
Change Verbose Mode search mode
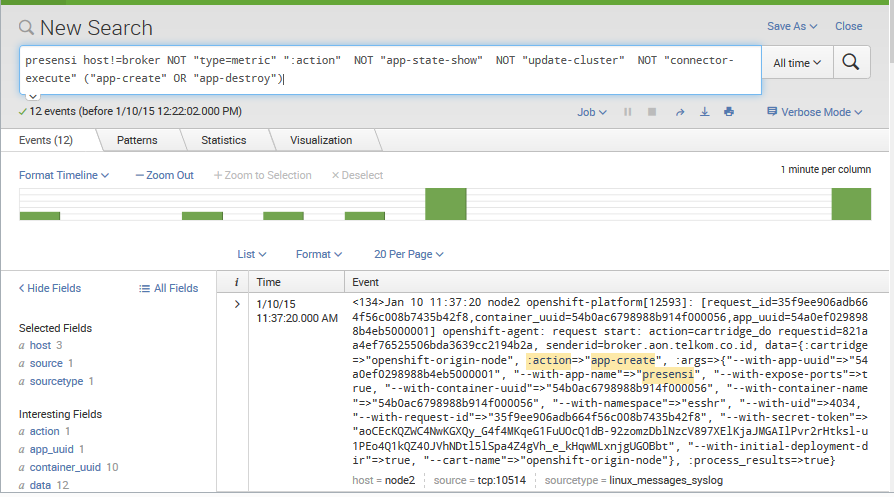pos(815,112)
